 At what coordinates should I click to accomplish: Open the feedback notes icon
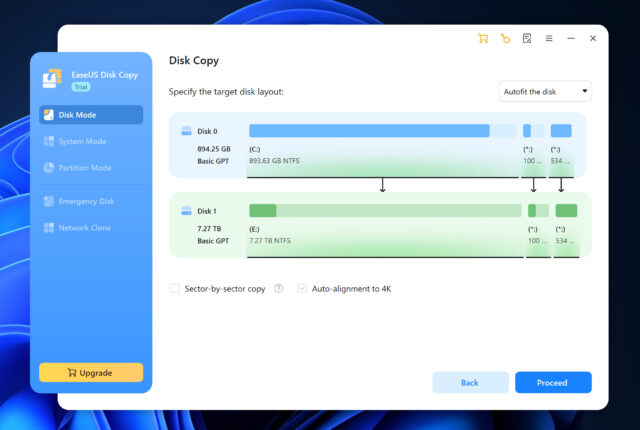pos(527,38)
